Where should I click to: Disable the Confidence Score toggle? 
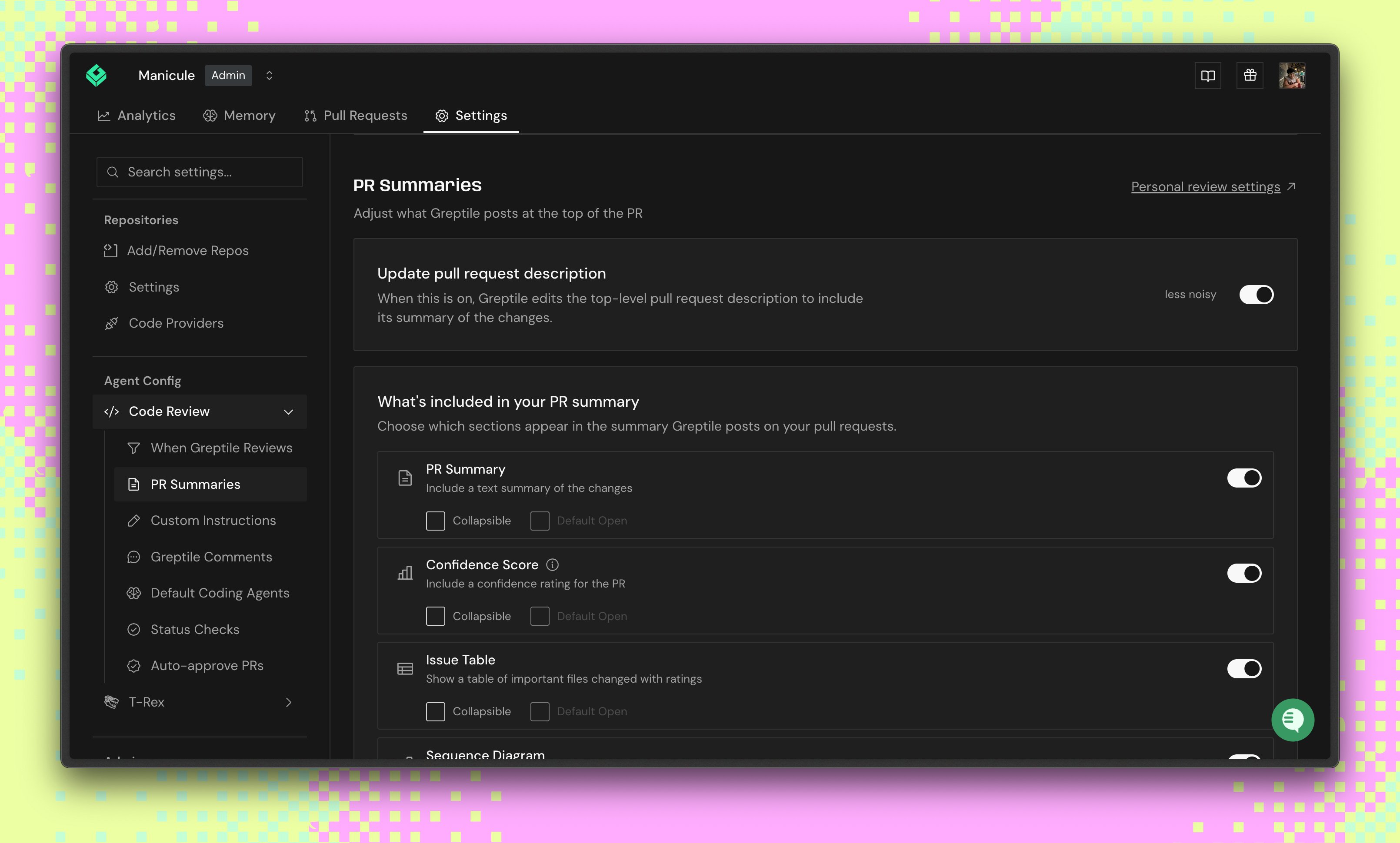pyautogui.click(x=1244, y=573)
